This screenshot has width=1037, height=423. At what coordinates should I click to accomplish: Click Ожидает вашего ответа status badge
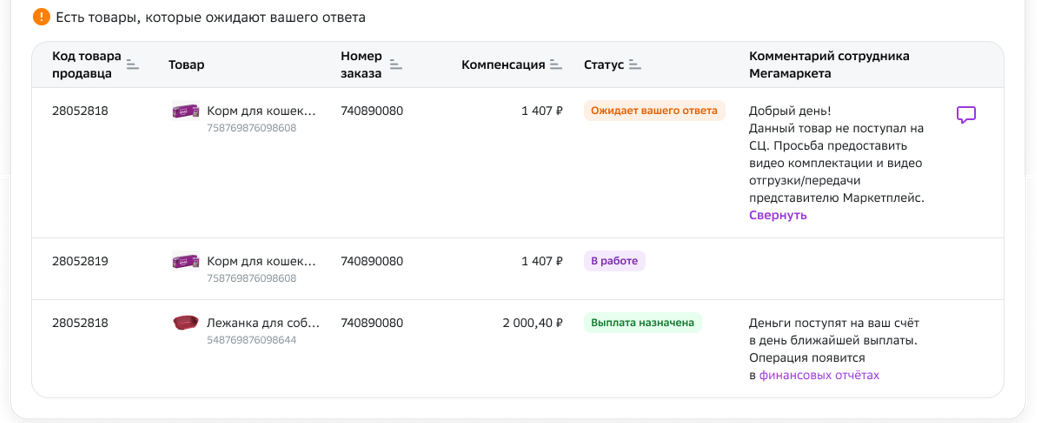pyautogui.click(x=654, y=111)
